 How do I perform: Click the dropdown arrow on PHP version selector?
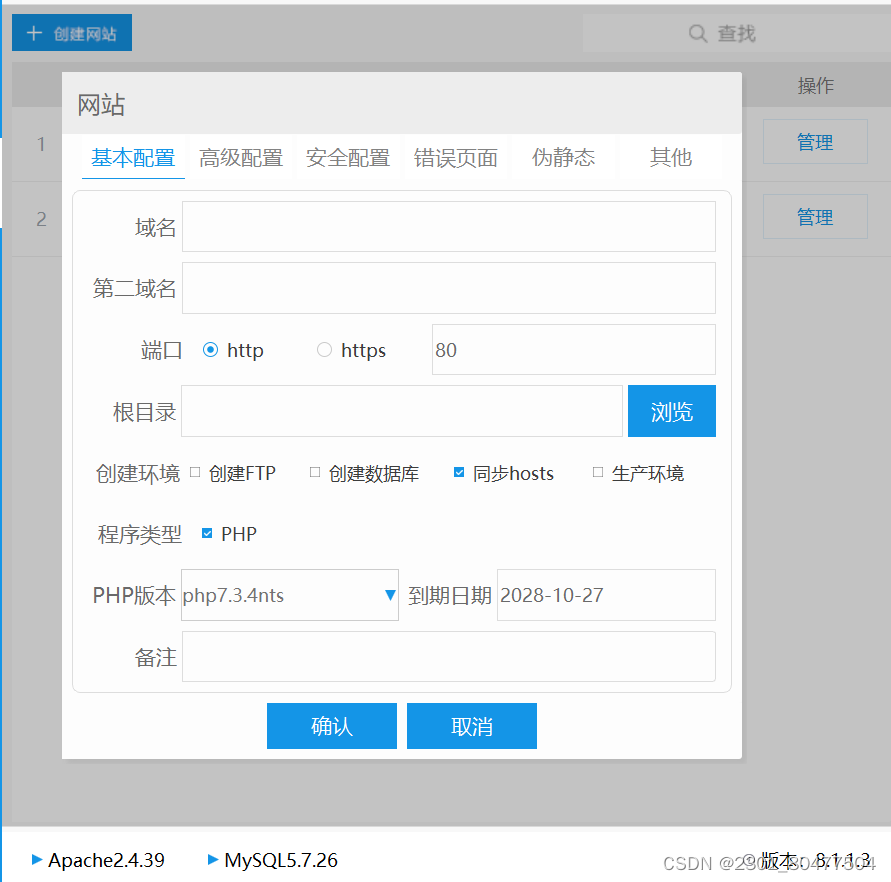tap(389, 594)
